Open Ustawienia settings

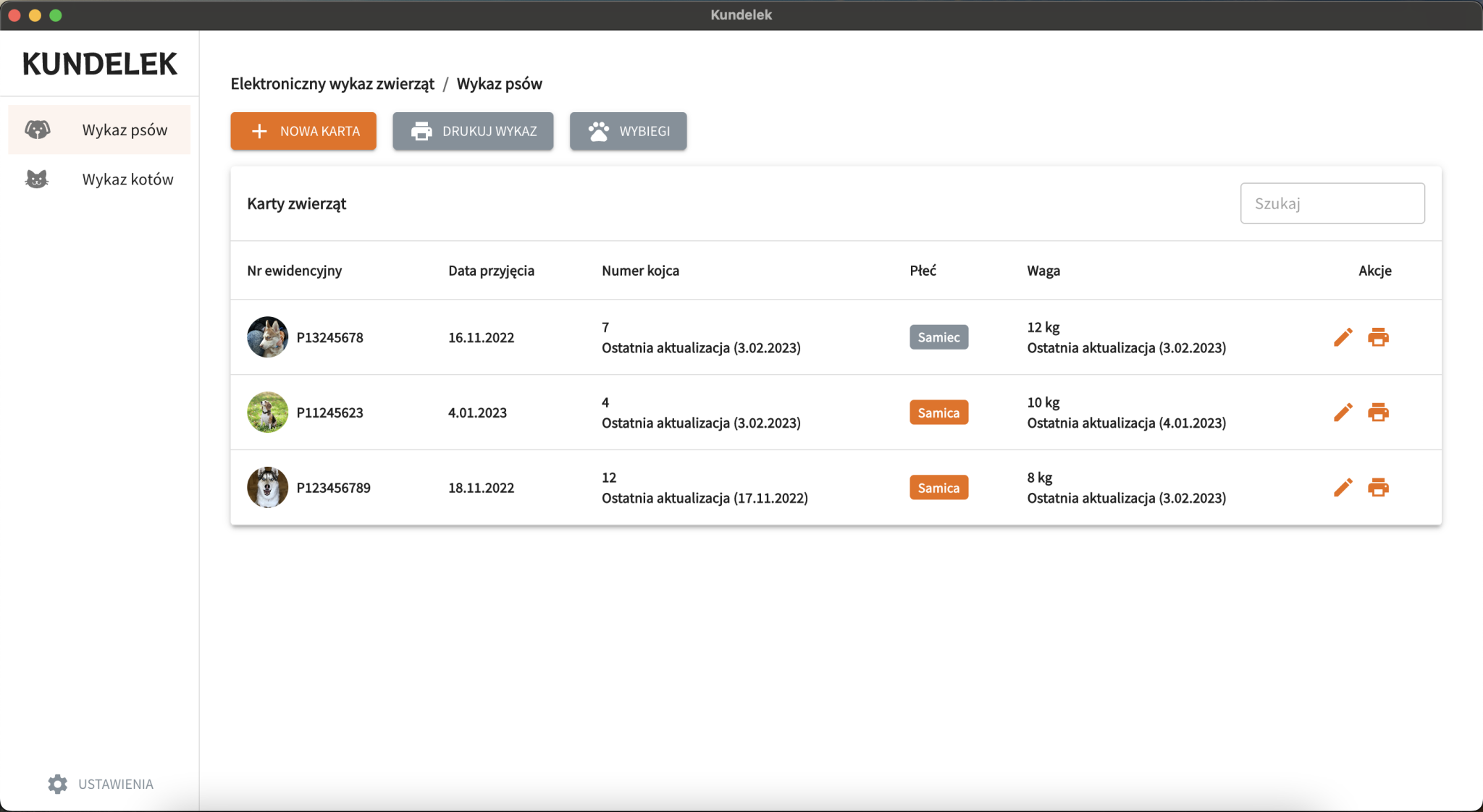(101, 784)
